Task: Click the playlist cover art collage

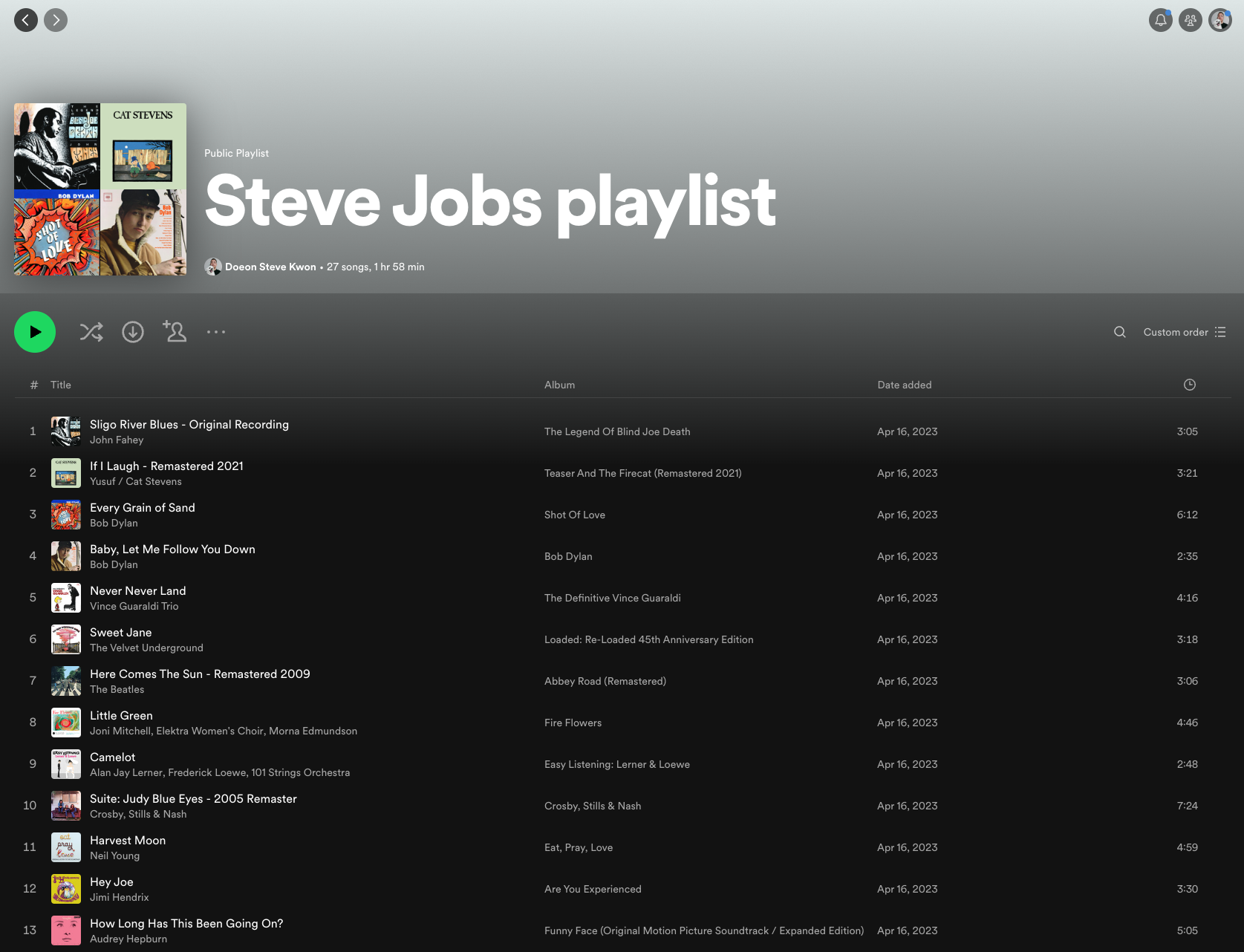Action: click(x=100, y=189)
